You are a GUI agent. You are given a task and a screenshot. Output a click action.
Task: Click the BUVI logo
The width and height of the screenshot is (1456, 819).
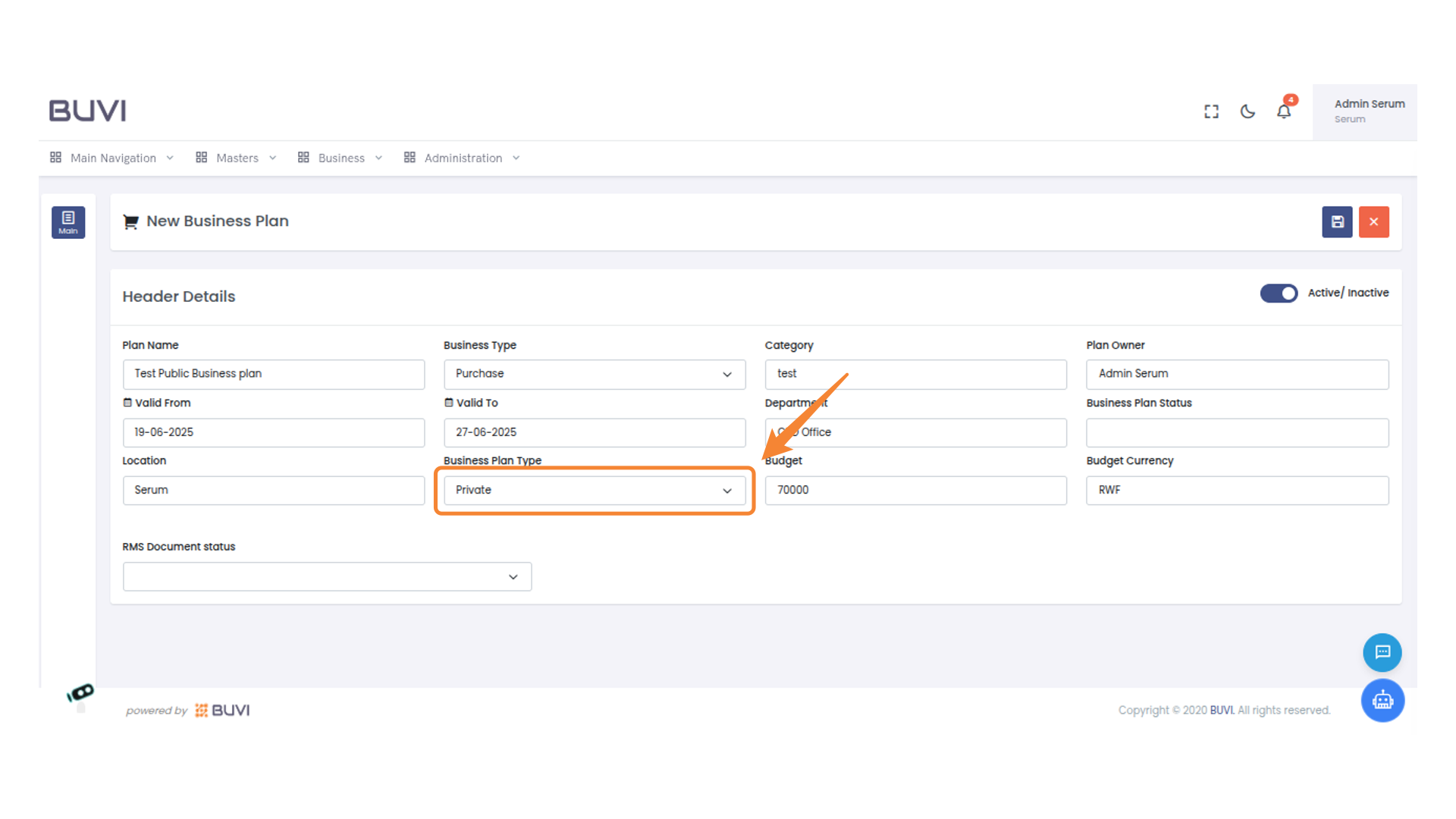pos(88,111)
